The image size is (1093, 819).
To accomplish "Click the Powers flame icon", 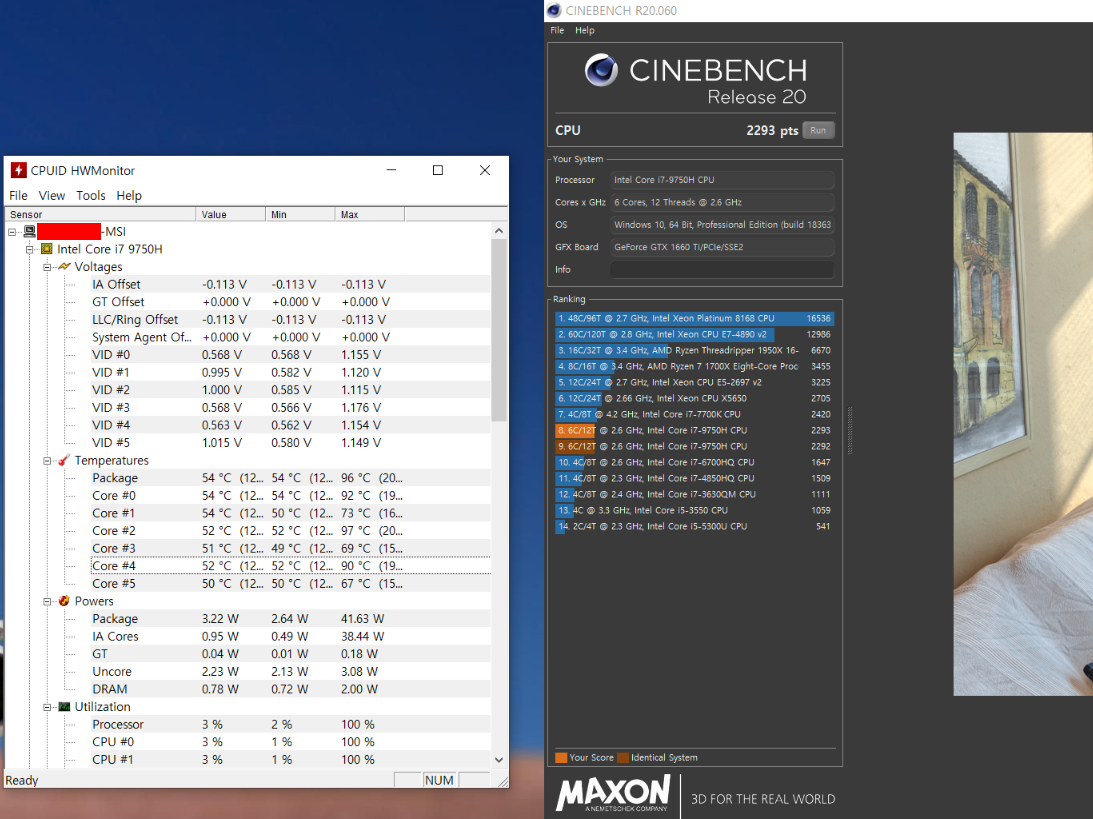I will (x=64, y=601).
